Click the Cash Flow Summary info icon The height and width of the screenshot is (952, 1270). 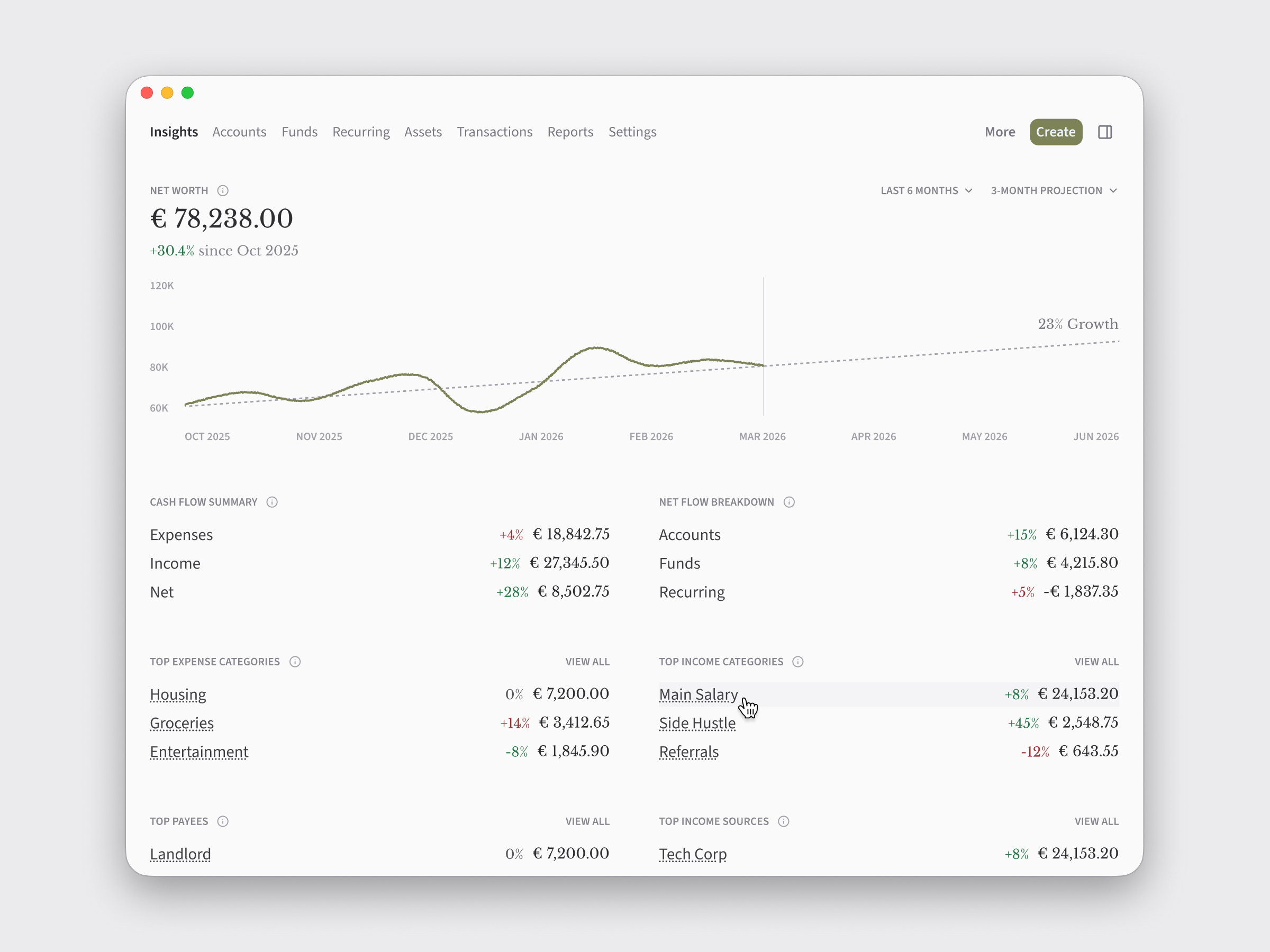tap(271, 501)
